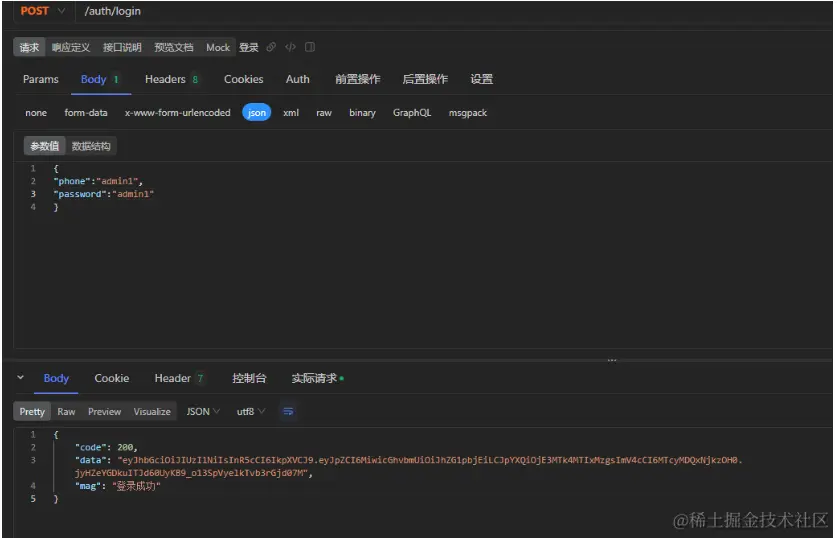Open the JSON response format dropdown
Image resolution: width=837 pixels, height=538 pixels.
click(x=203, y=412)
